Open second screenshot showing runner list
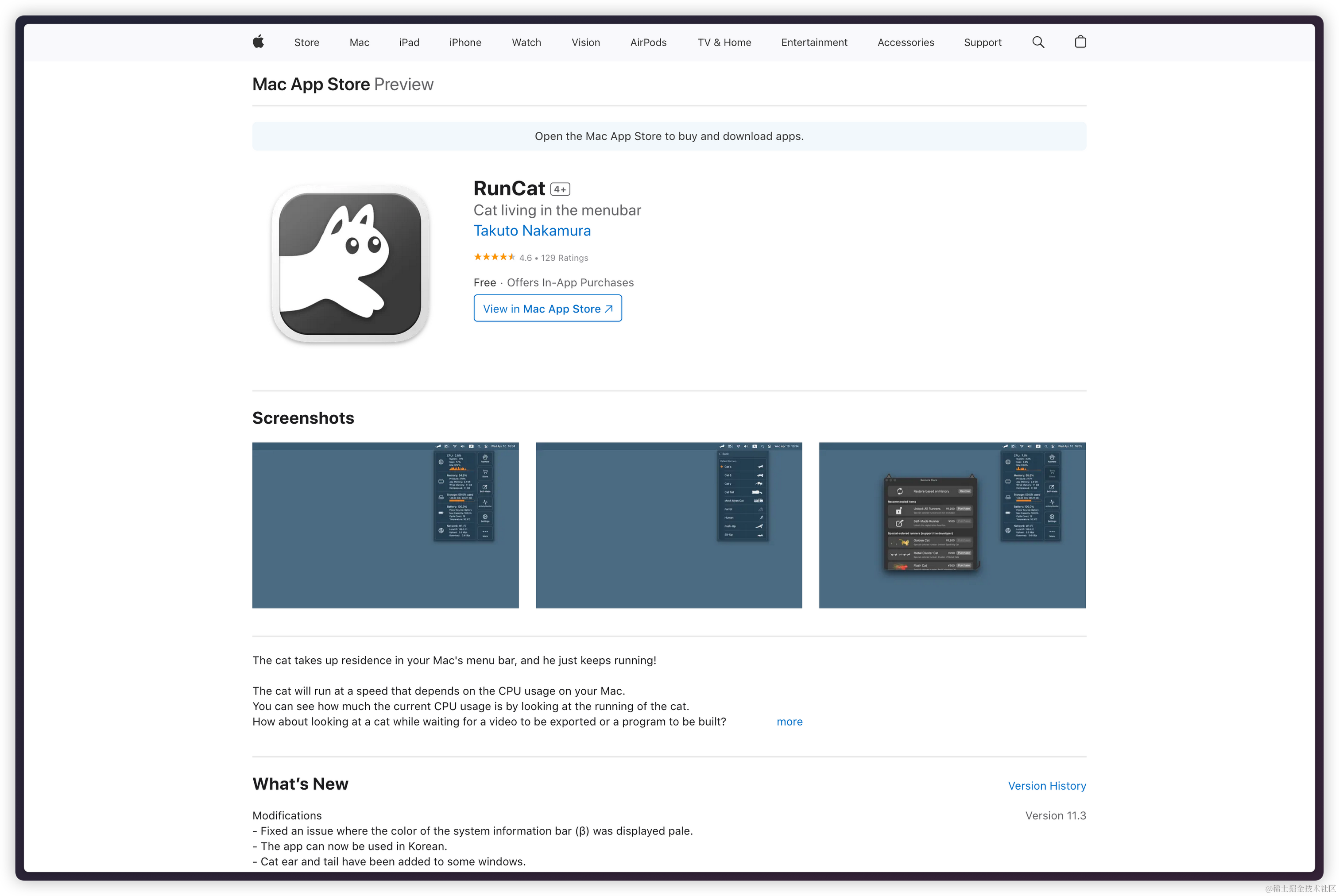Image resolution: width=1339 pixels, height=896 pixels. pyautogui.click(x=669, y=525)
